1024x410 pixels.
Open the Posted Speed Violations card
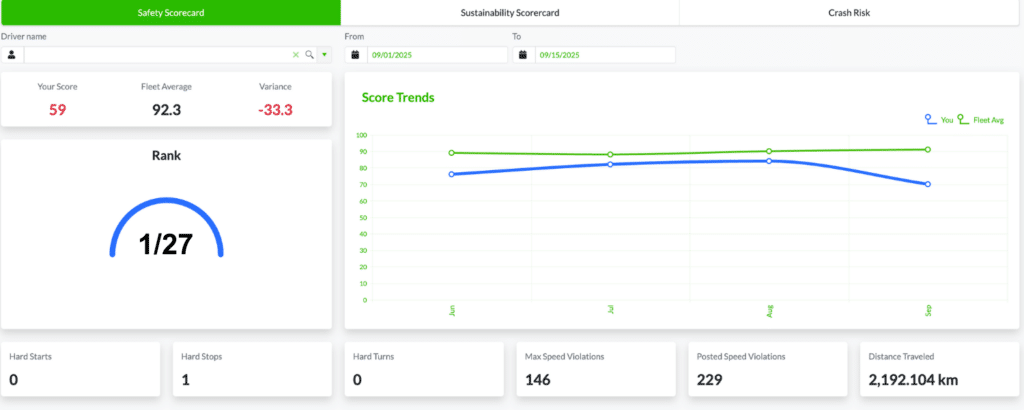click(767, 369)
